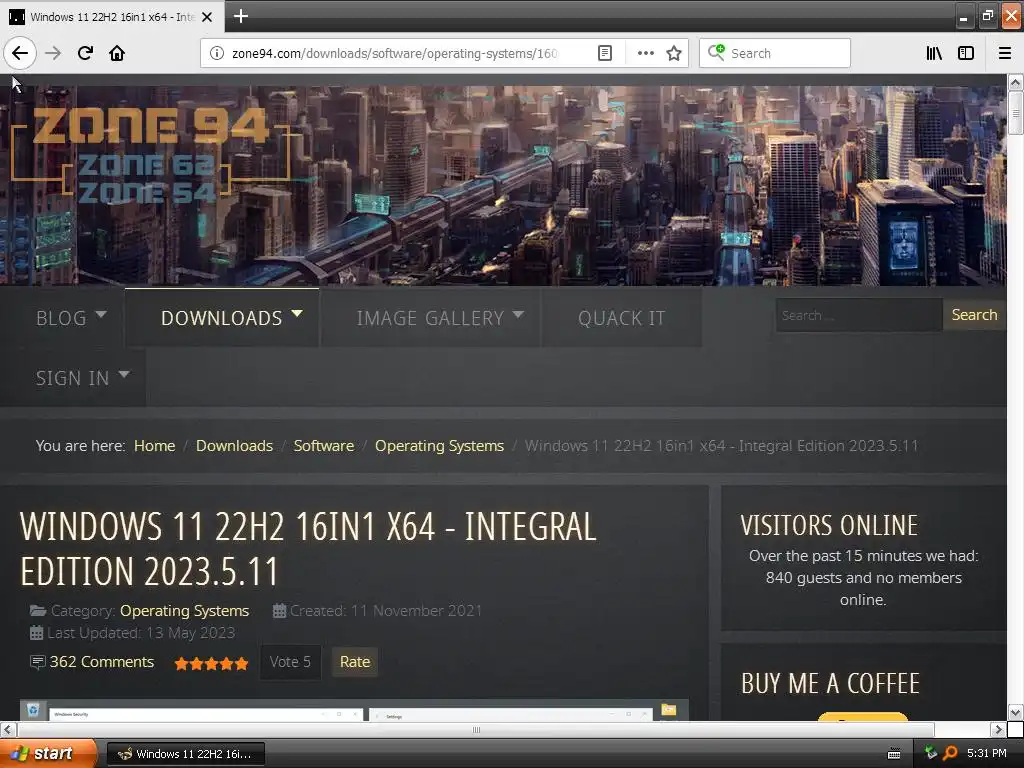The image size is (1024, 768).
Task: Select Windows 11 22H2 taskbar window button
Action: 185,754
